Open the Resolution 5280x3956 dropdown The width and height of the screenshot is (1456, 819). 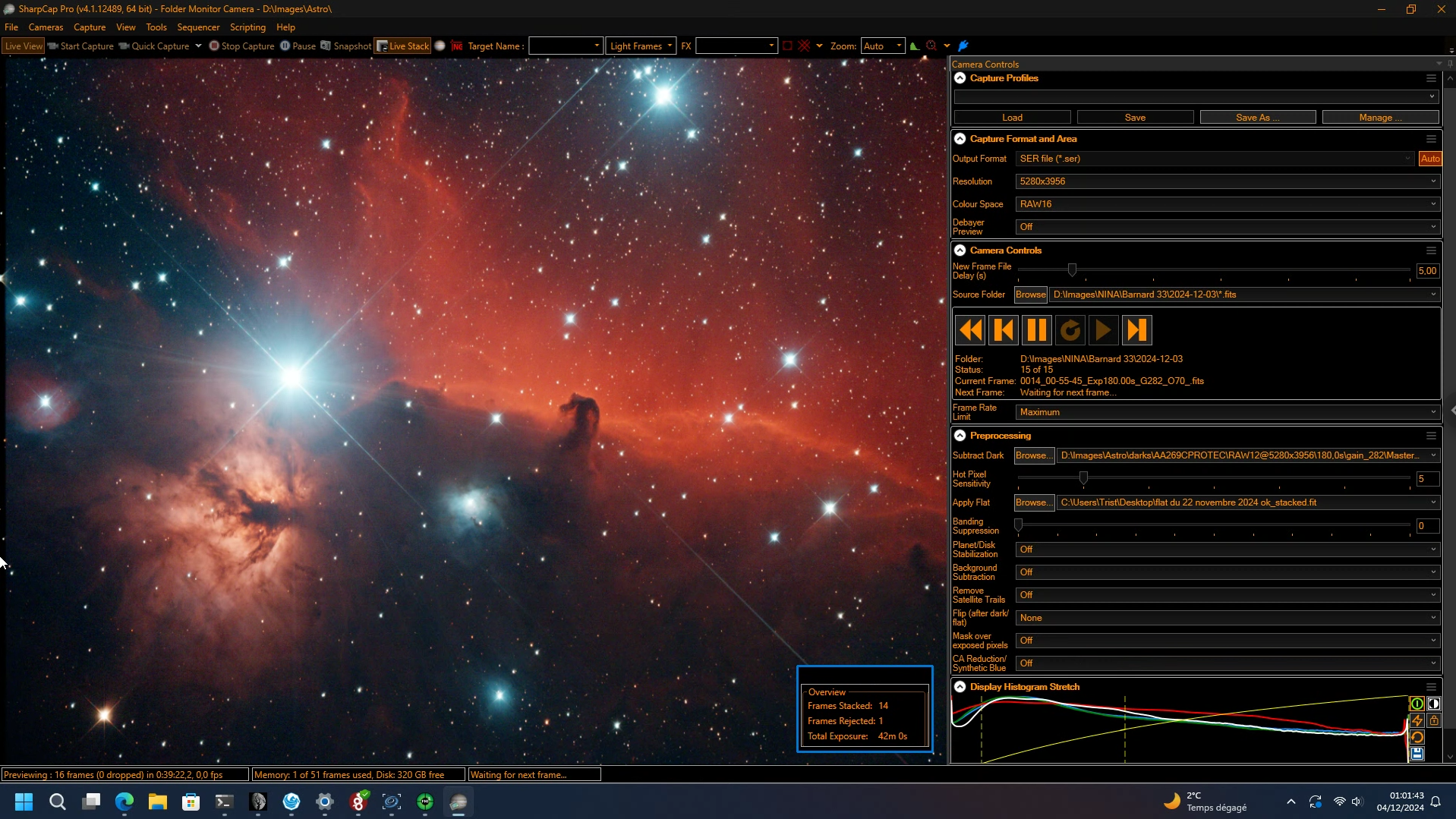point(1227,181)
